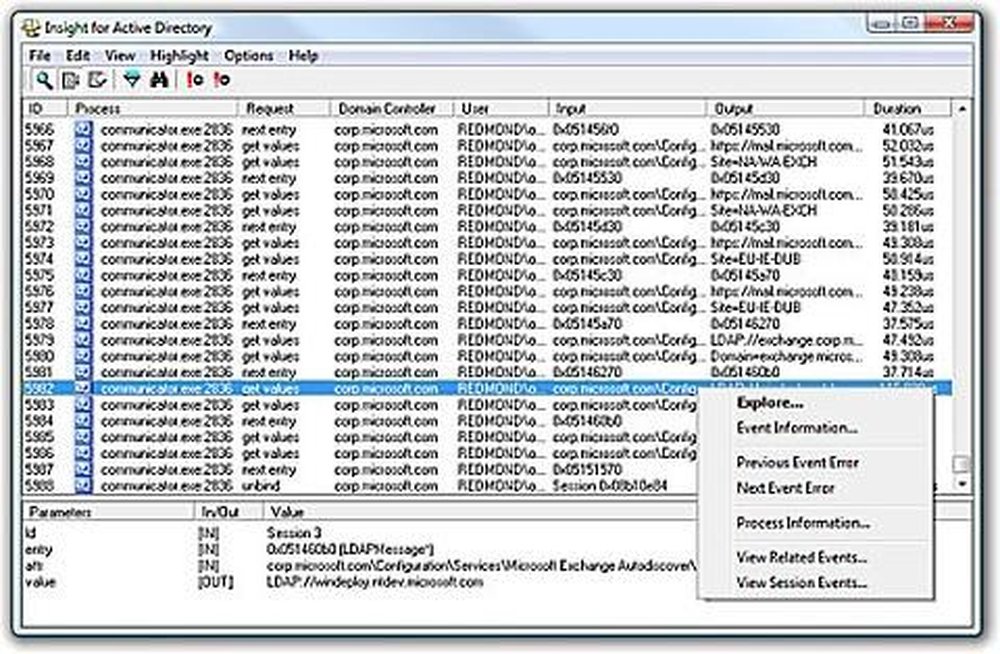The height and width of the screenshot is (654, 1000).
Task: Click 'Session 0x08b10e84' input in row 5988
Action: tap(610, 486)
